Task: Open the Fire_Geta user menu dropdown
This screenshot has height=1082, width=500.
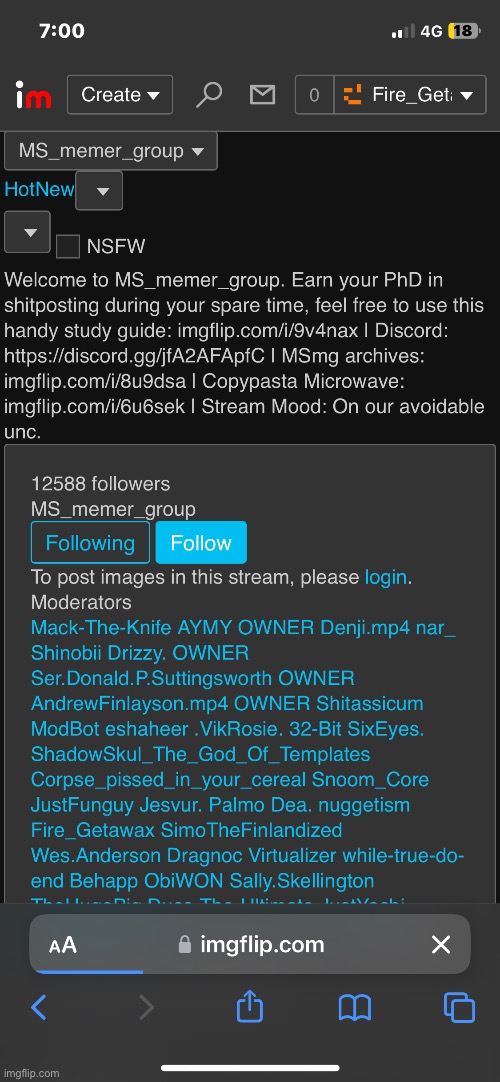Action: click(411, 95)
